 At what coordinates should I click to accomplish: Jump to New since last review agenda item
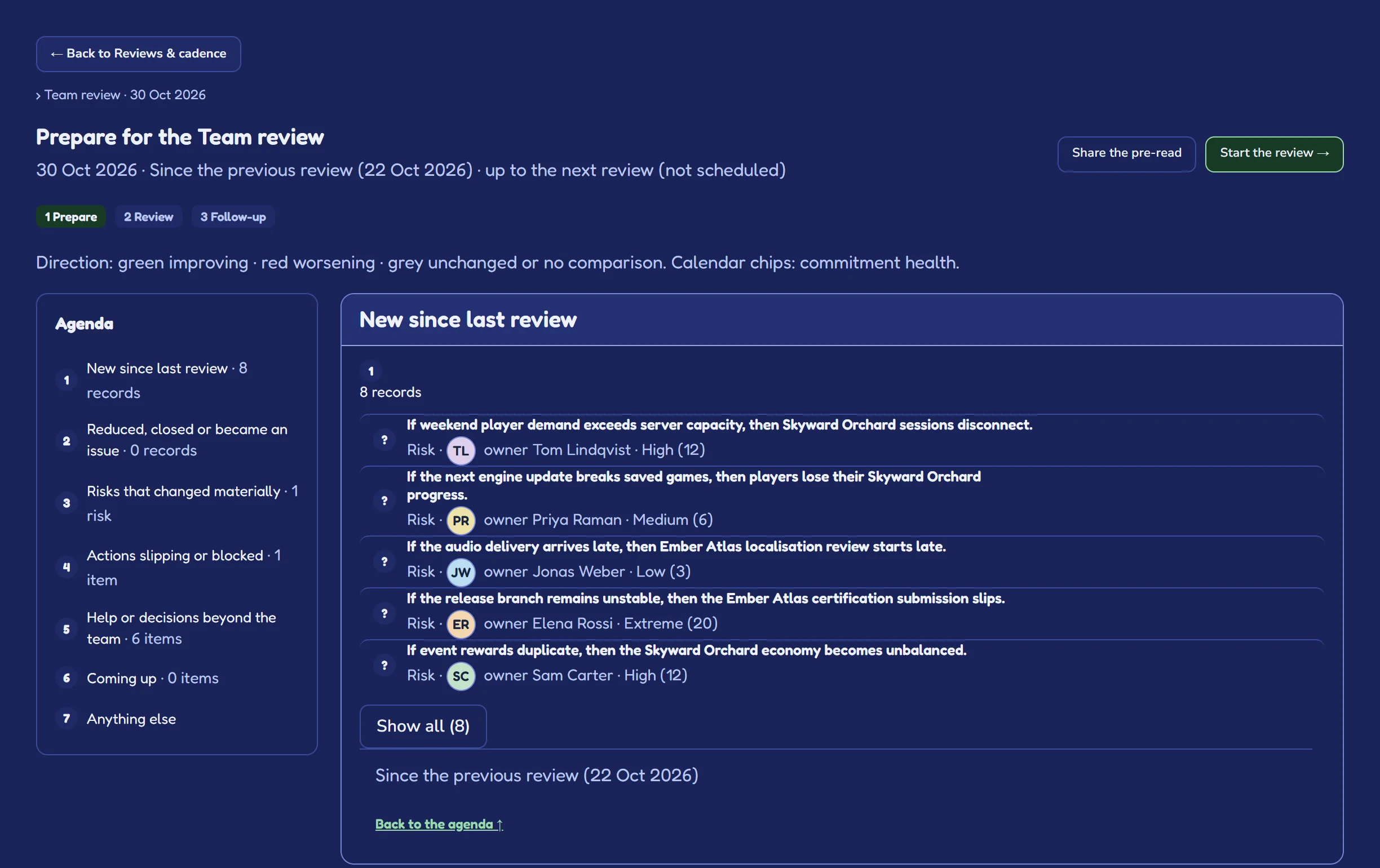click(177, 380)
